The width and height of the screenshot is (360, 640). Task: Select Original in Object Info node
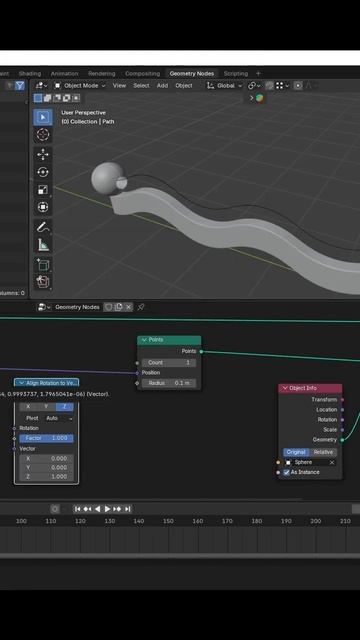click(296, 452)
